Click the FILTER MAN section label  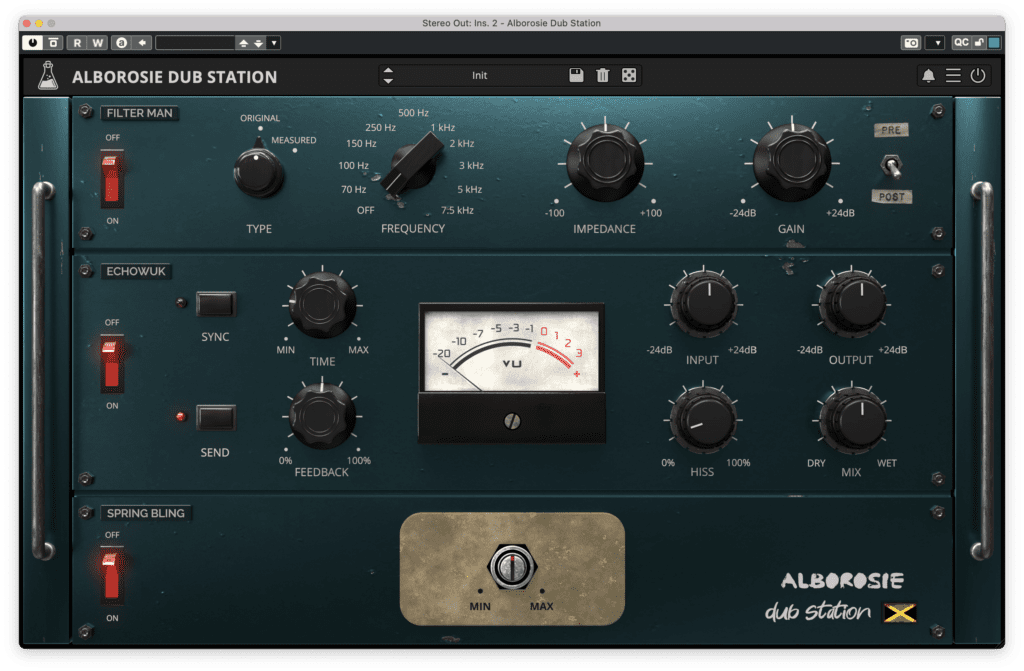[139, 113]
